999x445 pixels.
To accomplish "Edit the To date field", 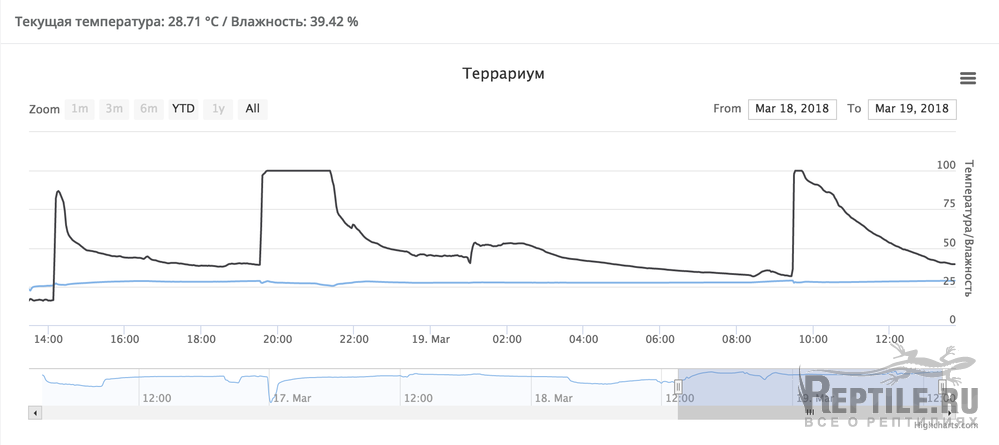I will tap(912, 109).
